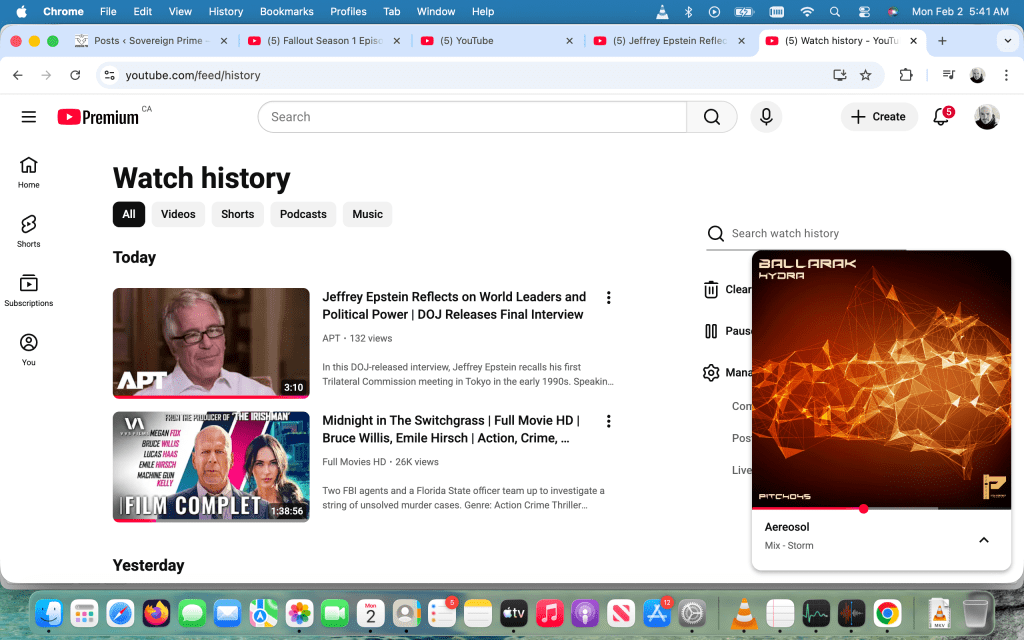Click the search magnifier button

pyautogui.click(x=711, y=117)
